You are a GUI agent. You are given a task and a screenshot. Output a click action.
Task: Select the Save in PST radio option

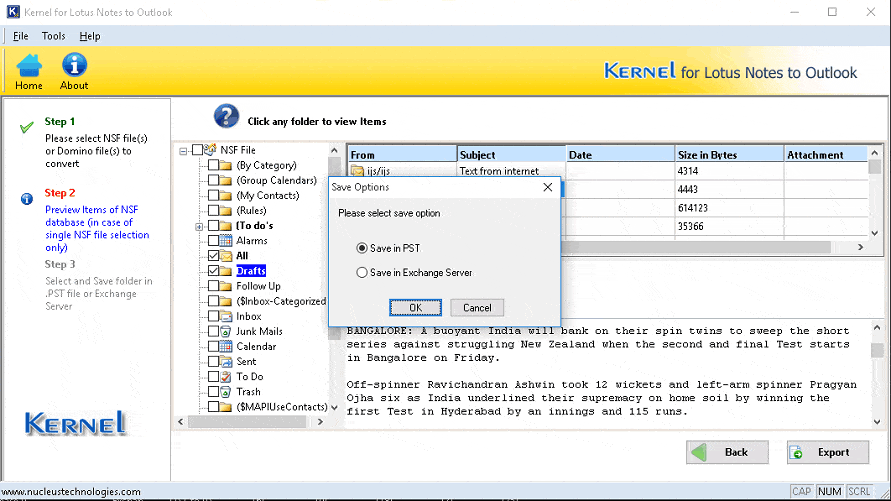pos(362,248)
